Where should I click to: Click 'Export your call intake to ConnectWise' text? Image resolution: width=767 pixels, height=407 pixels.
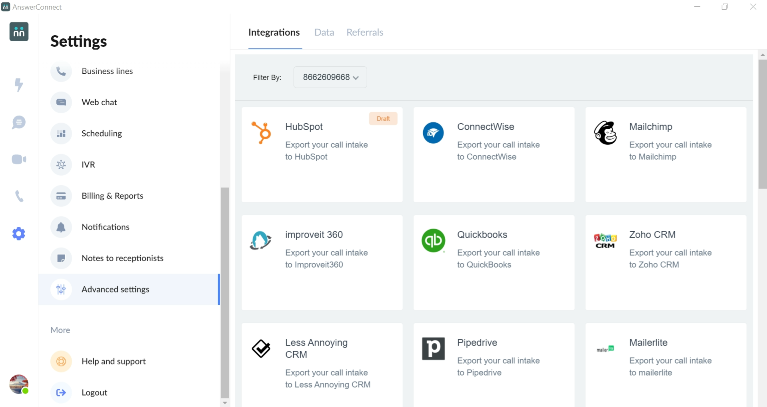click(x=498, y=151)
